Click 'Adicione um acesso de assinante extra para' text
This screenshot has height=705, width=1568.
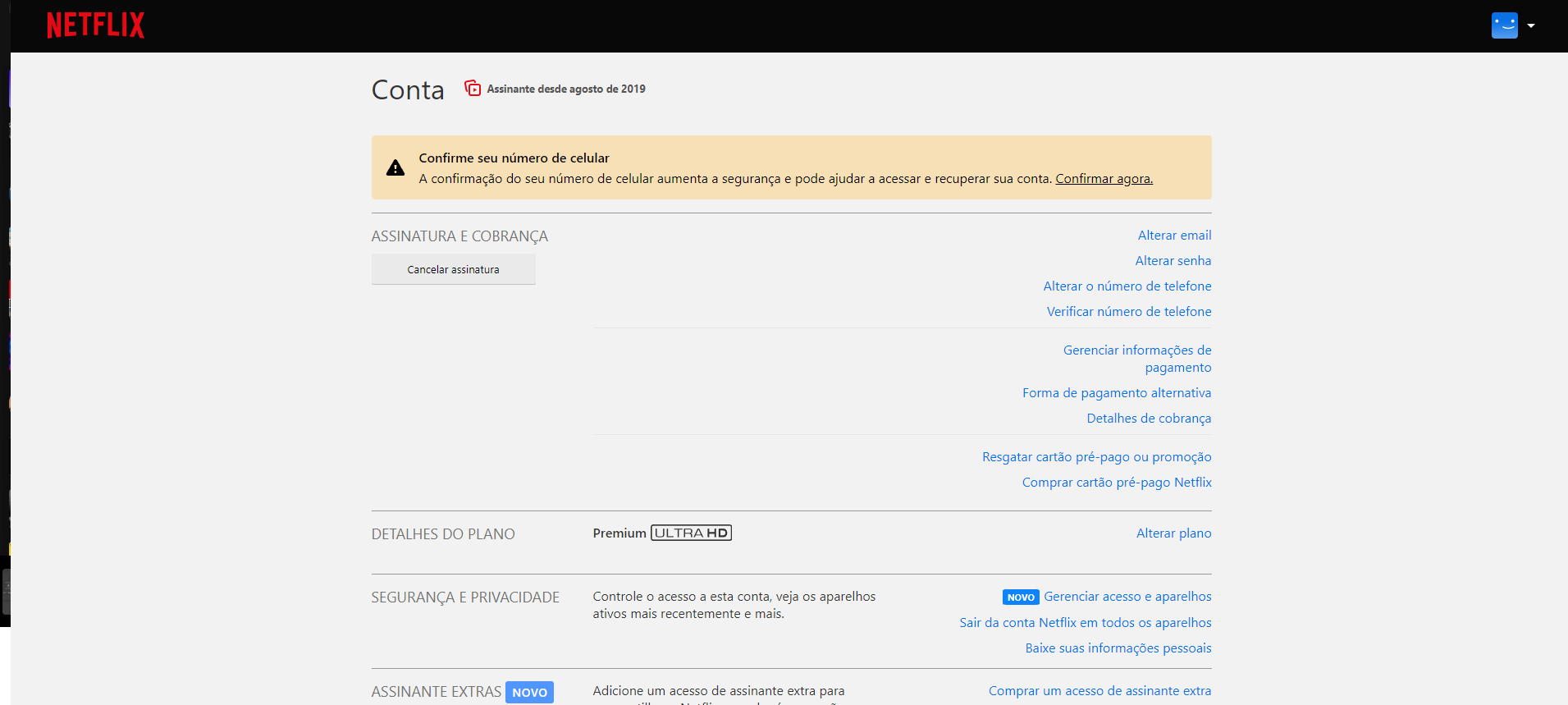pyautogui.click(x=719, y=691)
